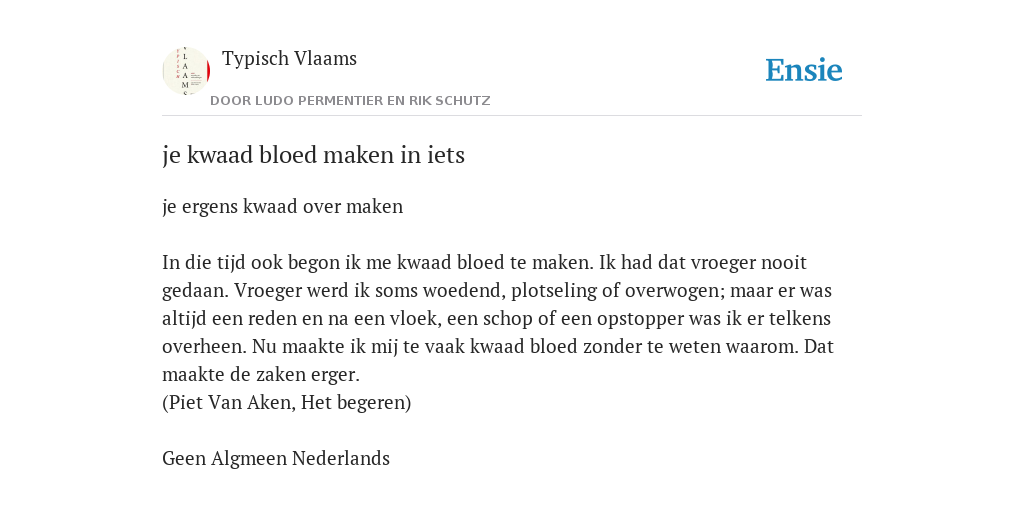This screenshot has width=1024, height=512.
Task: Click the line starting 'gedaan. Vroeger werd ik'
Action: [x=497, y=291]
